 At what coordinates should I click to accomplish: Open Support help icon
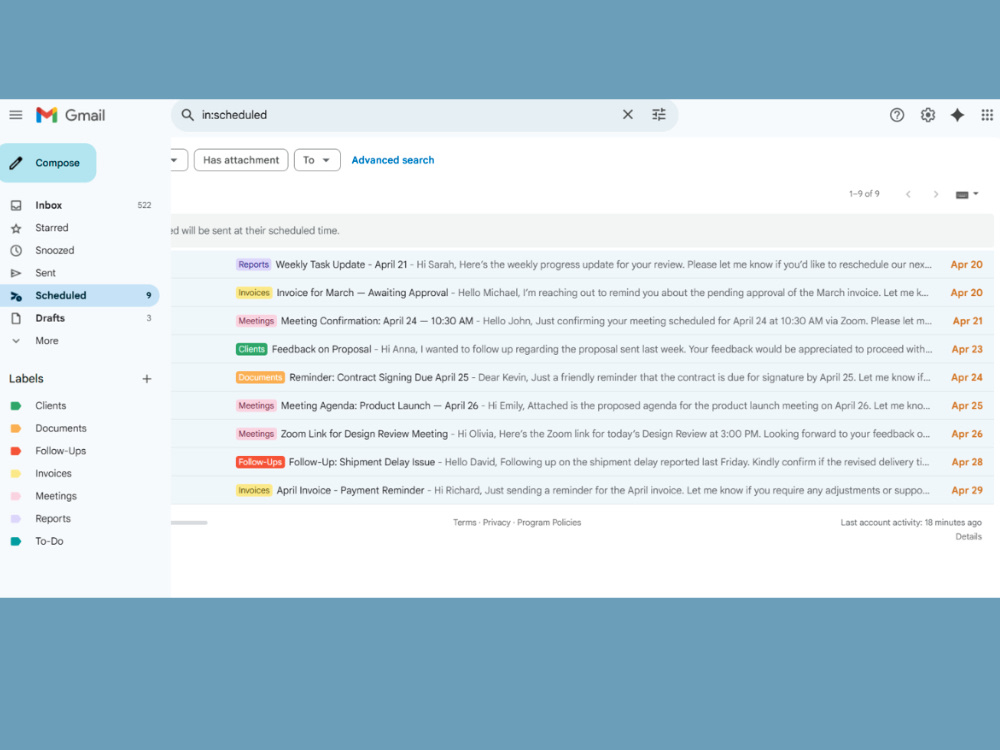pyautogui.click(x=897, y=115)
